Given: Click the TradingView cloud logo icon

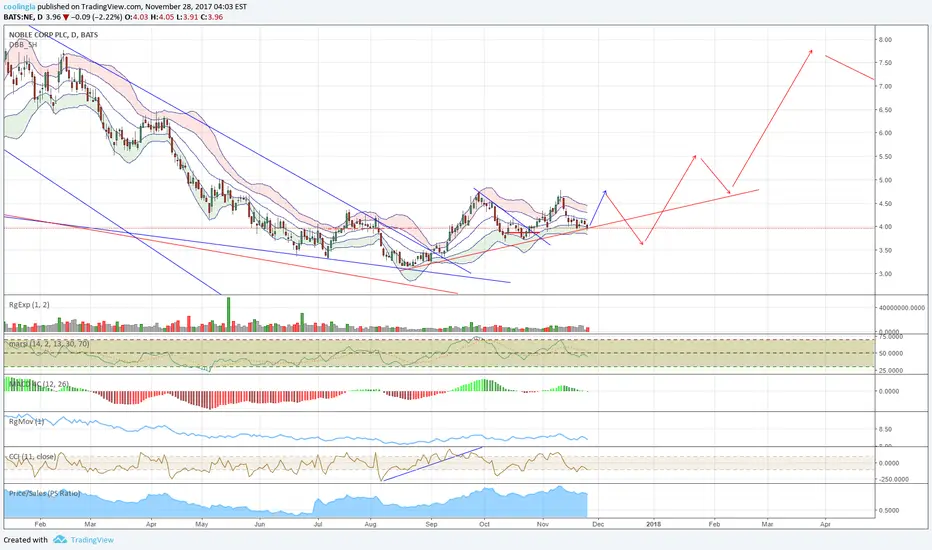Looking at the screenshot, I should tap(59, 540).
